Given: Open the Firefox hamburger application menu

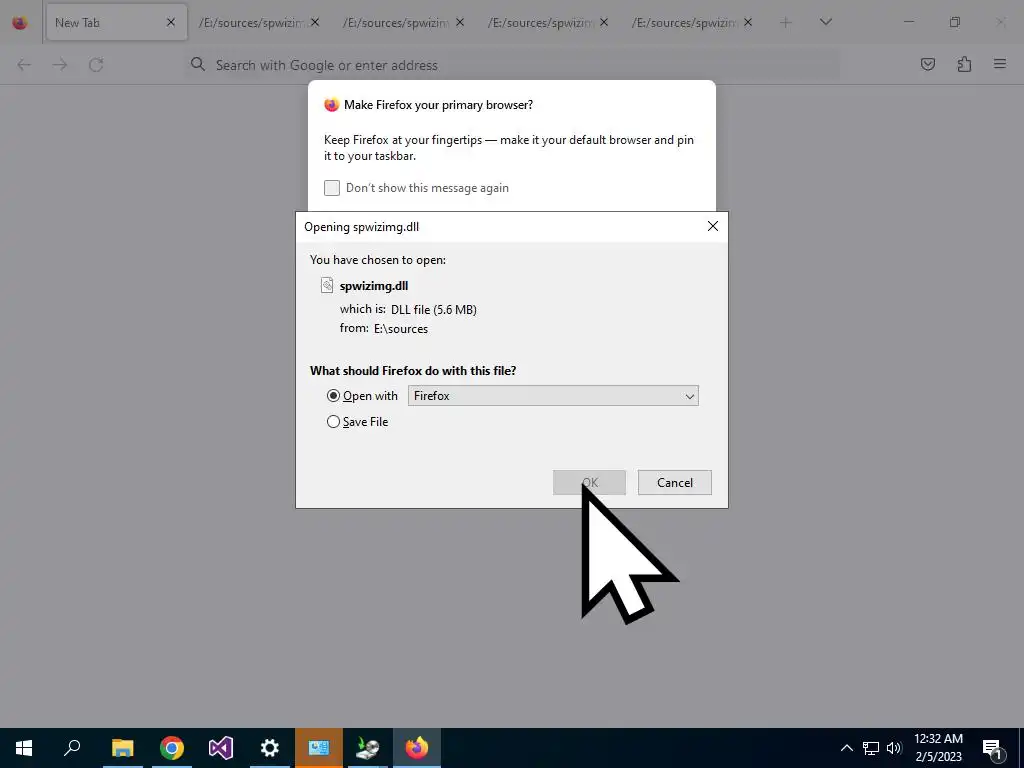Looking at the screenshot, I should (1000, 64).
